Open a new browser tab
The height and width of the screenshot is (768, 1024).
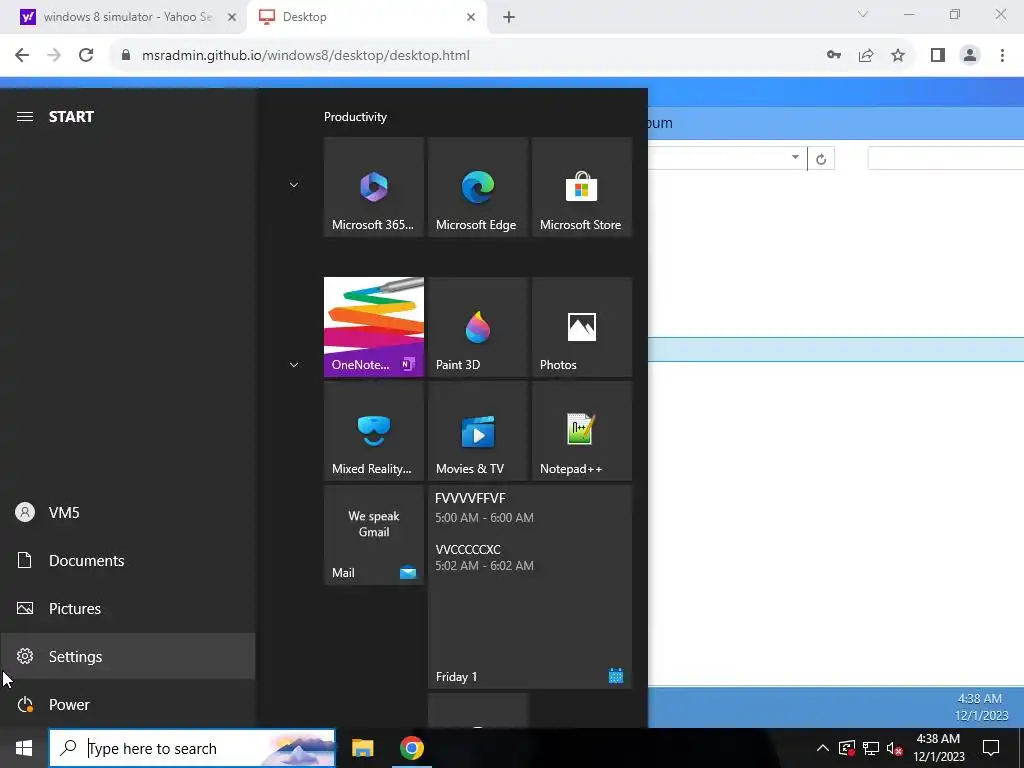click(x=509, y=18)
